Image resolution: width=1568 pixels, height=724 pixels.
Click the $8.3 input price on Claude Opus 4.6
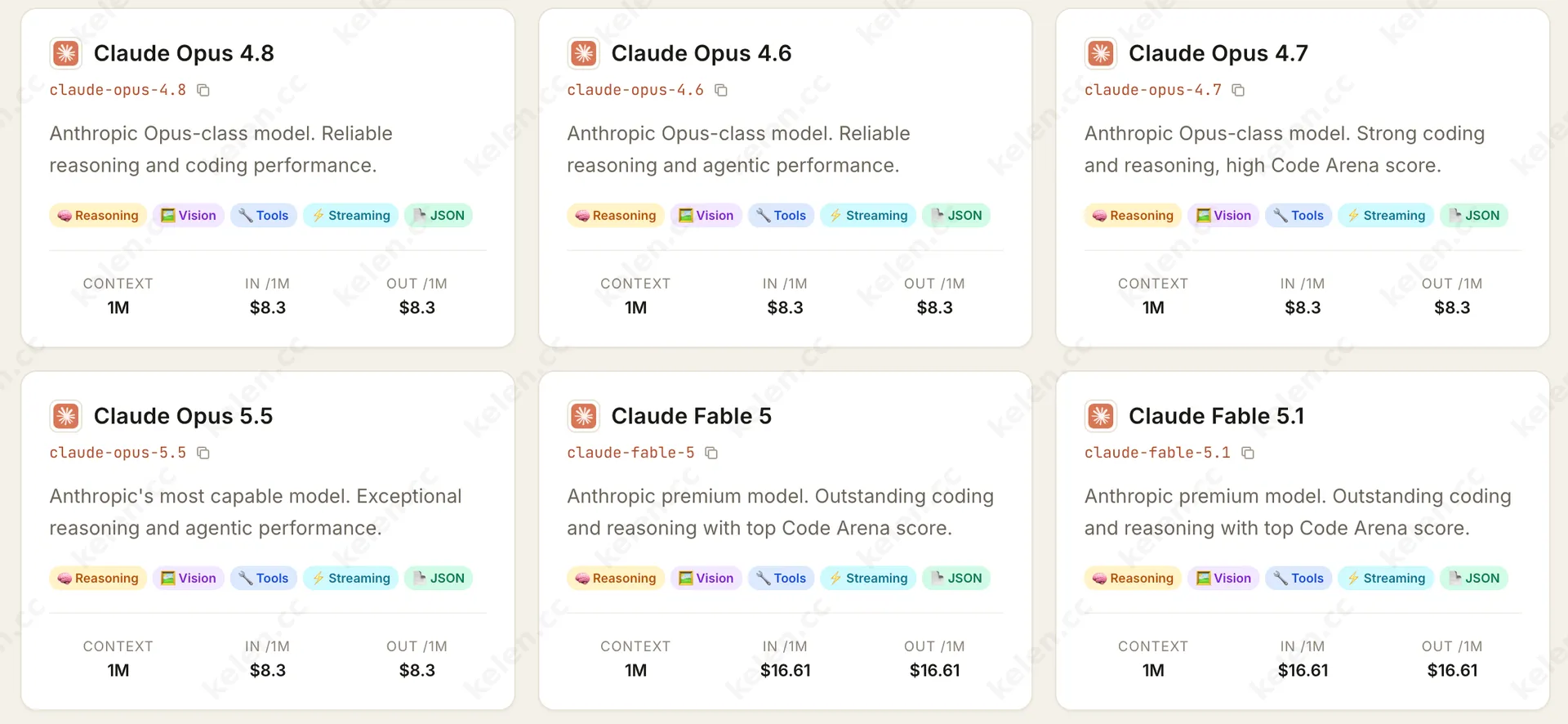[x=786, y=308]
